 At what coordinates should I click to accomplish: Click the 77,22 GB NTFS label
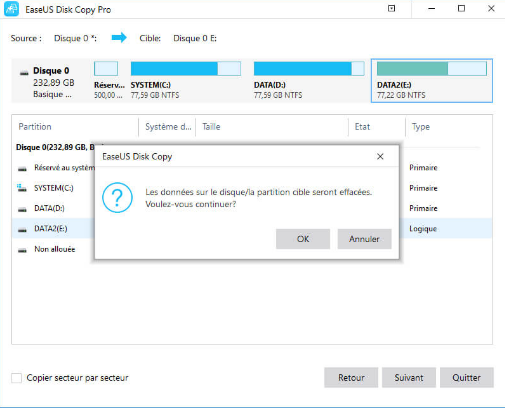[401, 95]
